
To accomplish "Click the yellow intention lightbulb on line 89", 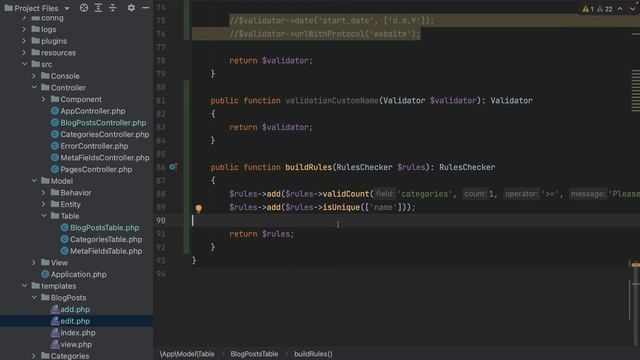I will [x=198, y=208].
